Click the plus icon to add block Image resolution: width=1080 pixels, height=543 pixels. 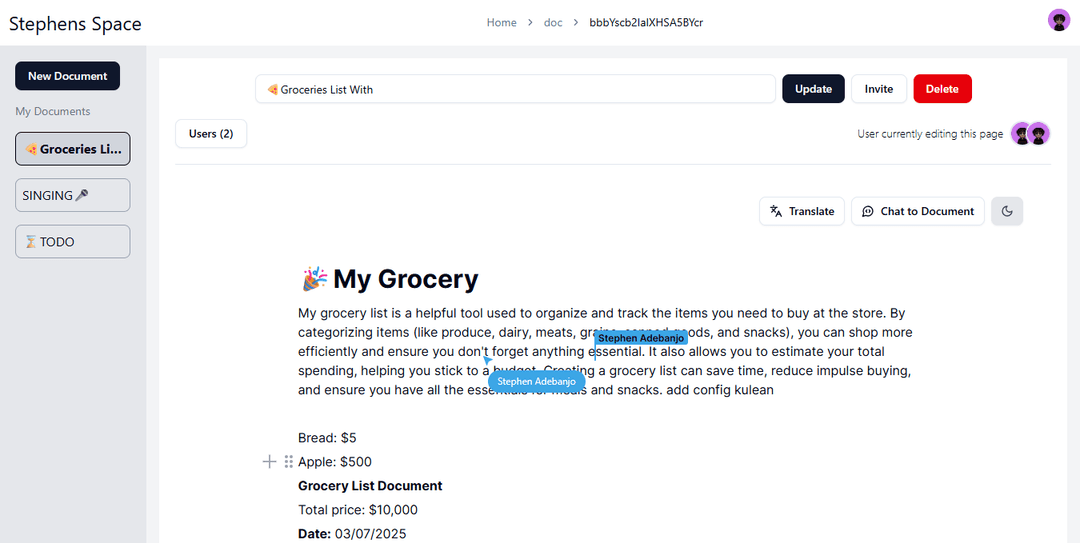[269, 461]
